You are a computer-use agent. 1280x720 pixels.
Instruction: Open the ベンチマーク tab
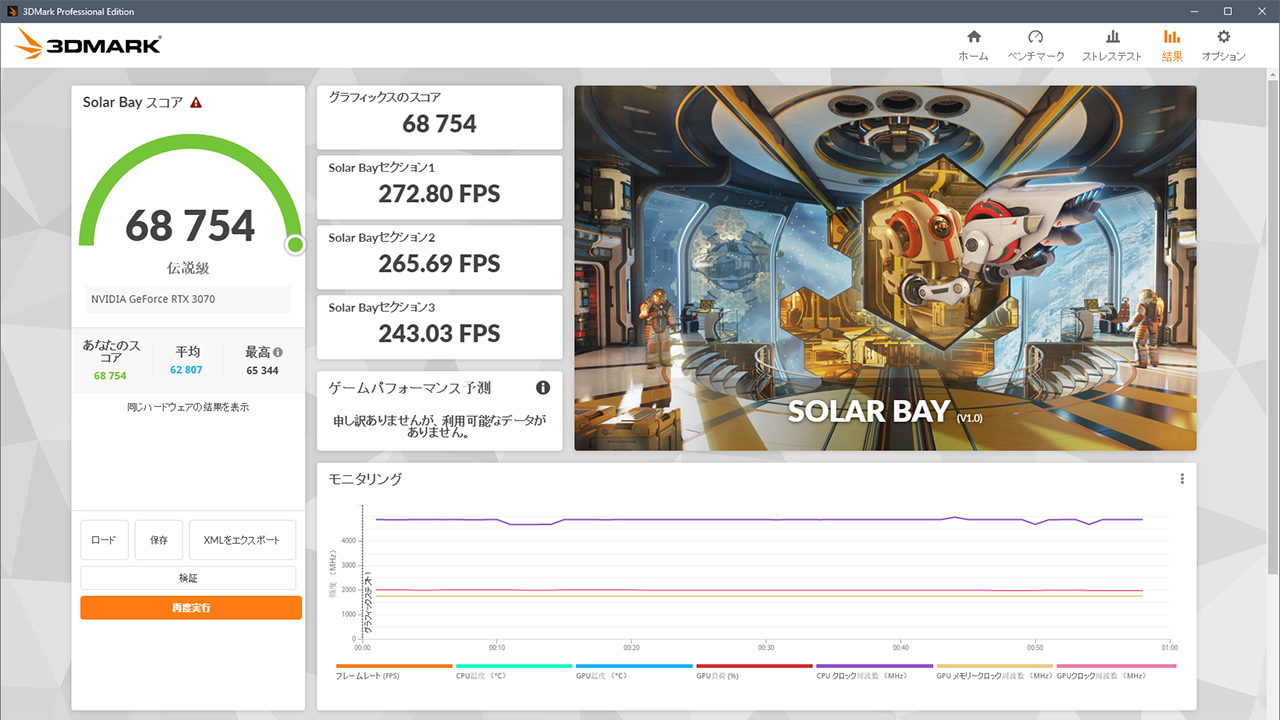pos(1036,46)
